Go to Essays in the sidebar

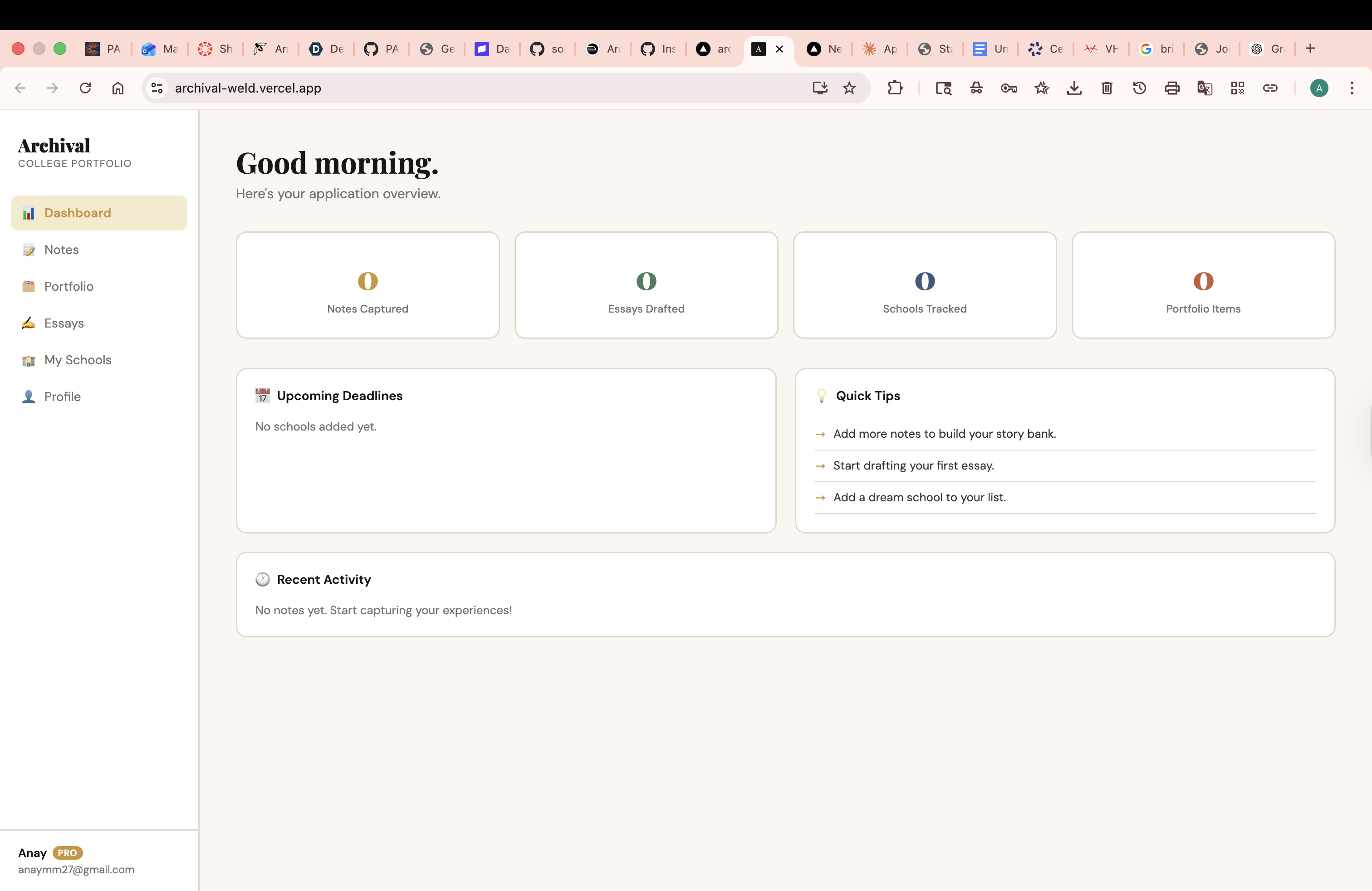64,323
